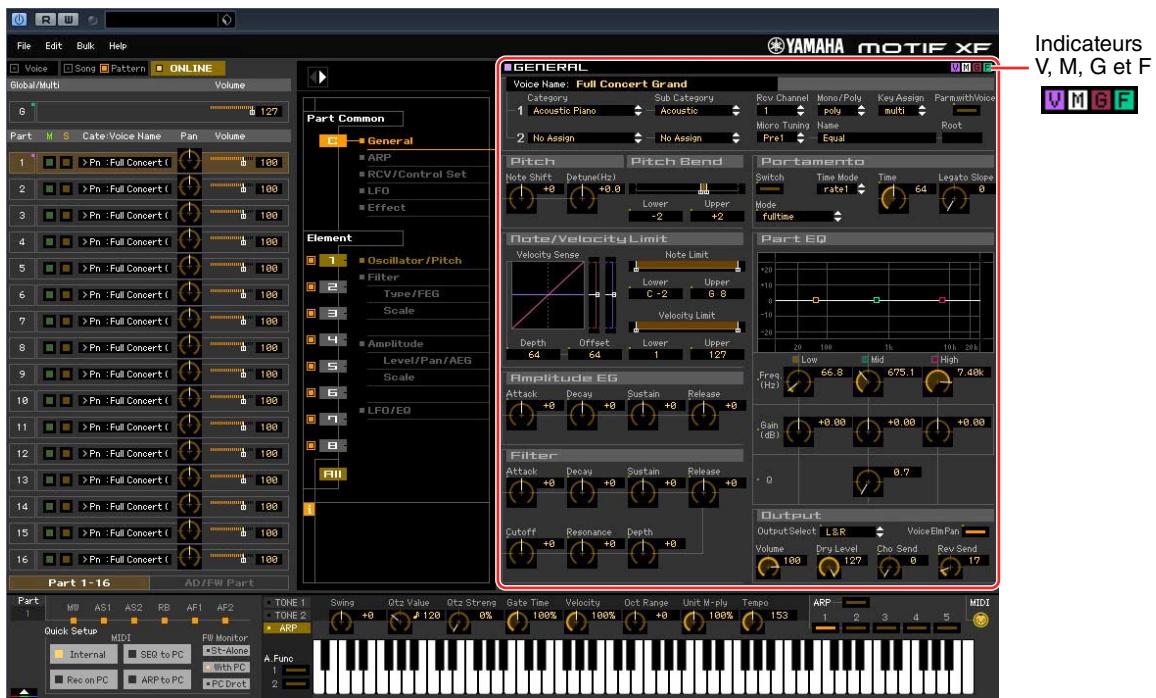
Task: Open the Mono/Poly dropdown
Action: tap(843, 111)
